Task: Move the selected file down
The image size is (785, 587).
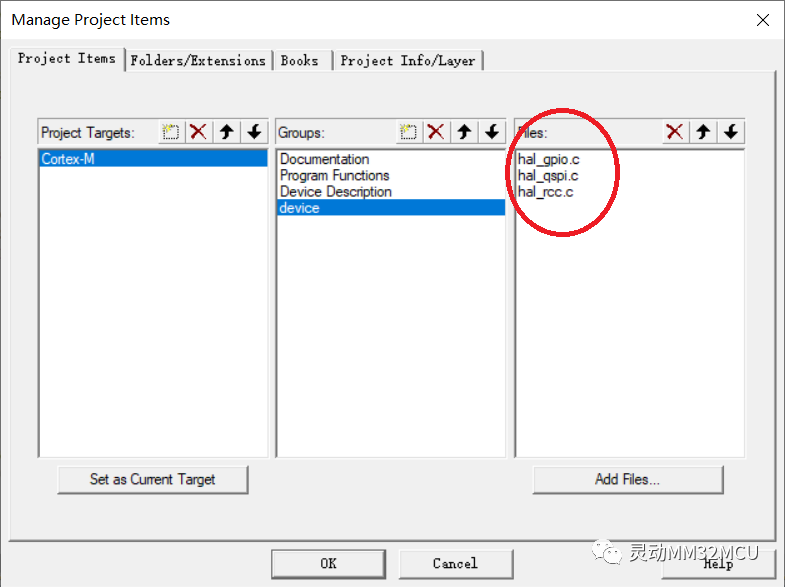Action: [x=731, y=132]
